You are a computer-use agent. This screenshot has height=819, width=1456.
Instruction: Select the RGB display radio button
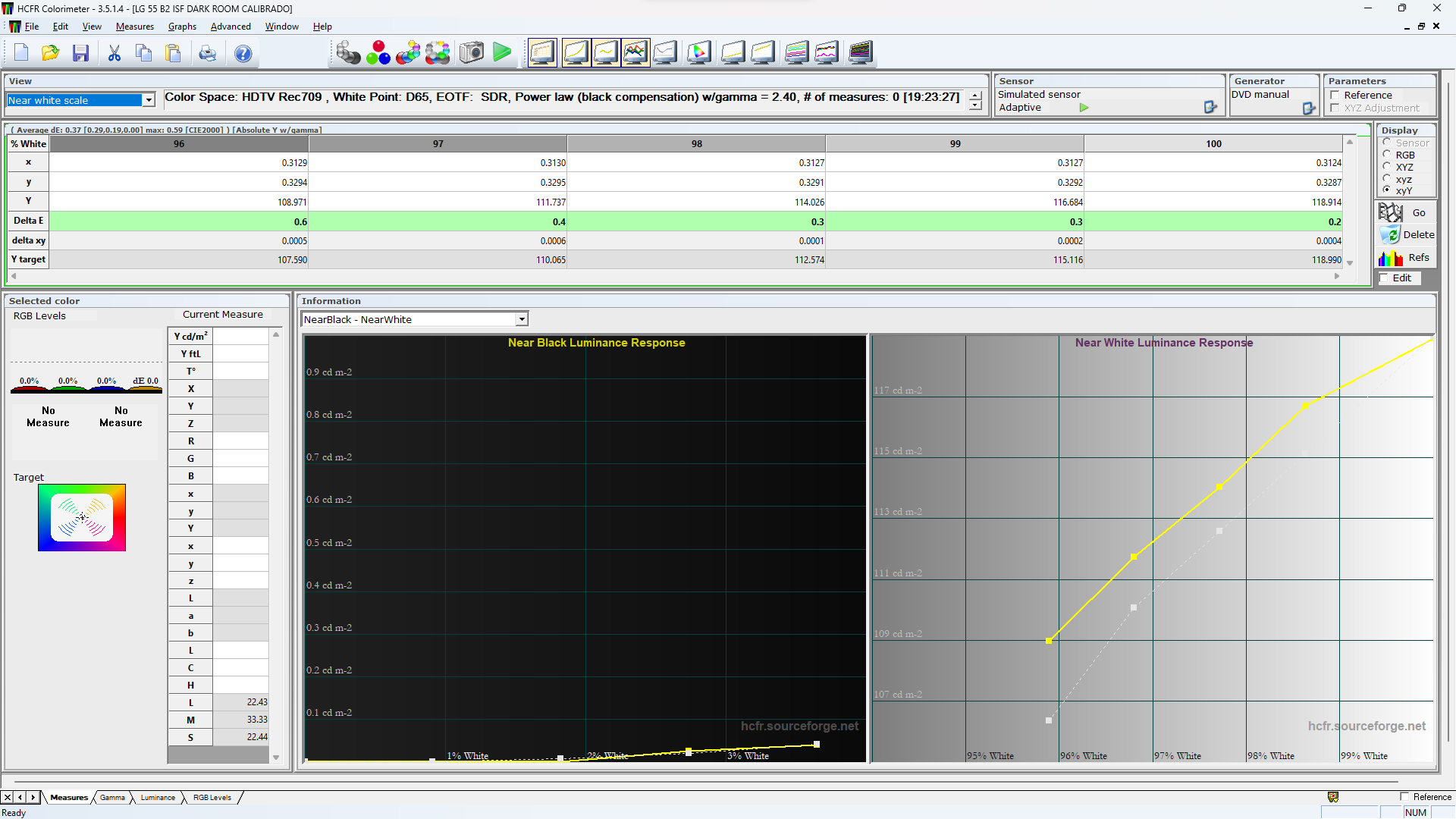coord(1387,155)
